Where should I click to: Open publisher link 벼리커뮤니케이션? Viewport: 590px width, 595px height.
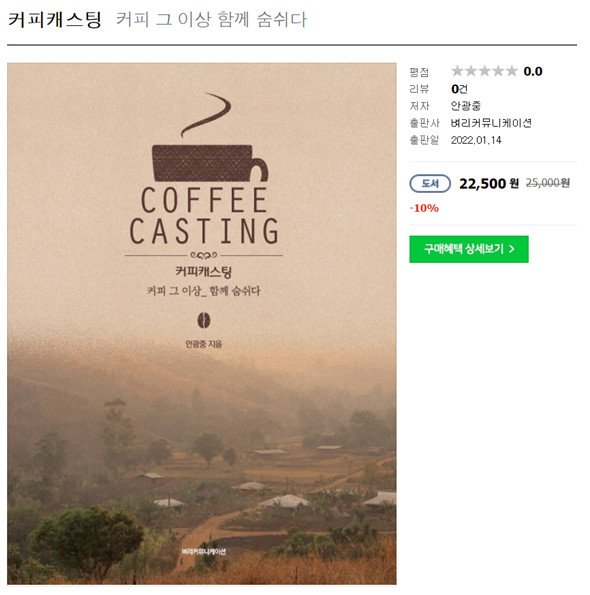tap(491, 123)
